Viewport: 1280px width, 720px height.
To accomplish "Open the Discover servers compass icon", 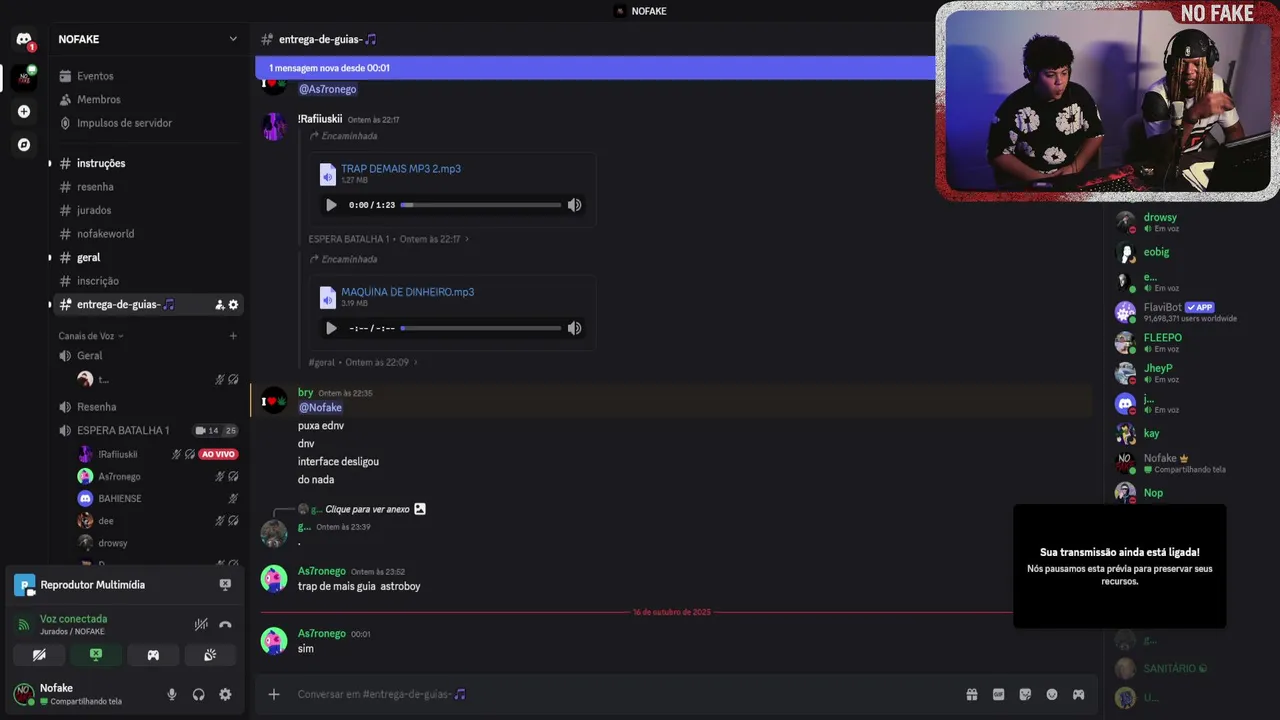I will (x=24, y=144).
